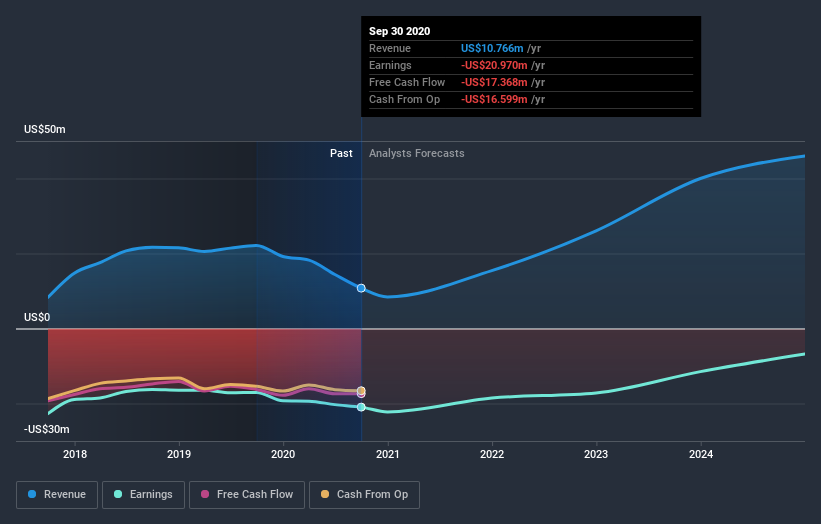Click the US$0 y-axis label
The height and width of the screenshot is (524, 821).
click(37, 317)
